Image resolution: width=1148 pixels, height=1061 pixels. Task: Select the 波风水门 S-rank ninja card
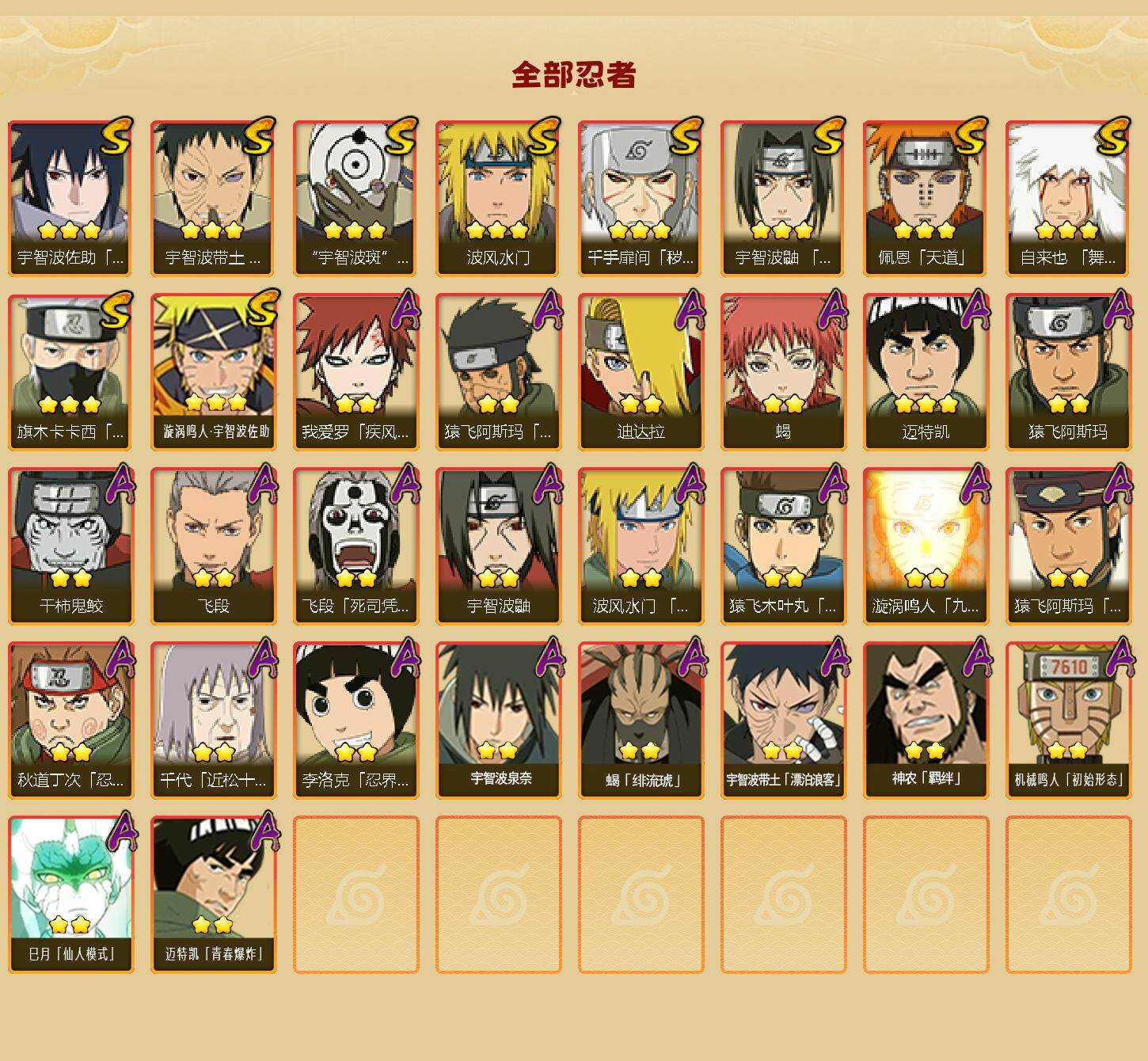498,198
